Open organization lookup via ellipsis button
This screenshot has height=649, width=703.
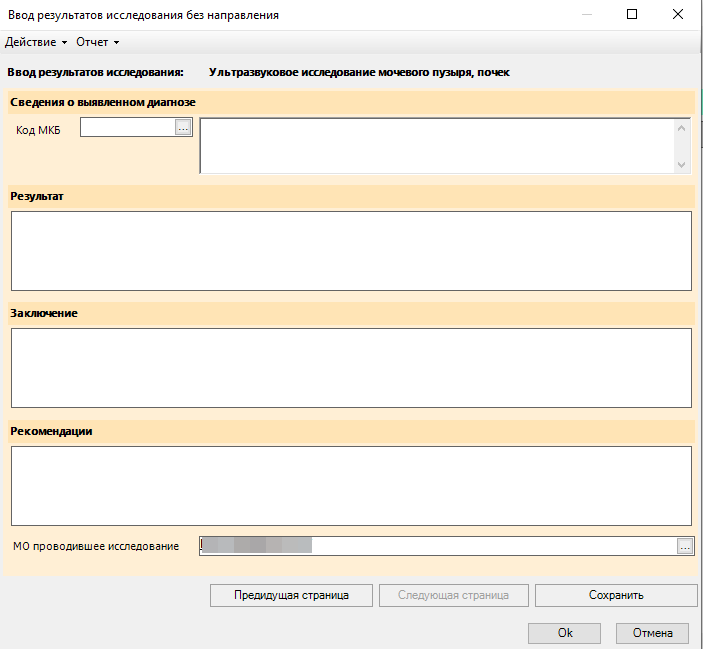coord(685,546)
